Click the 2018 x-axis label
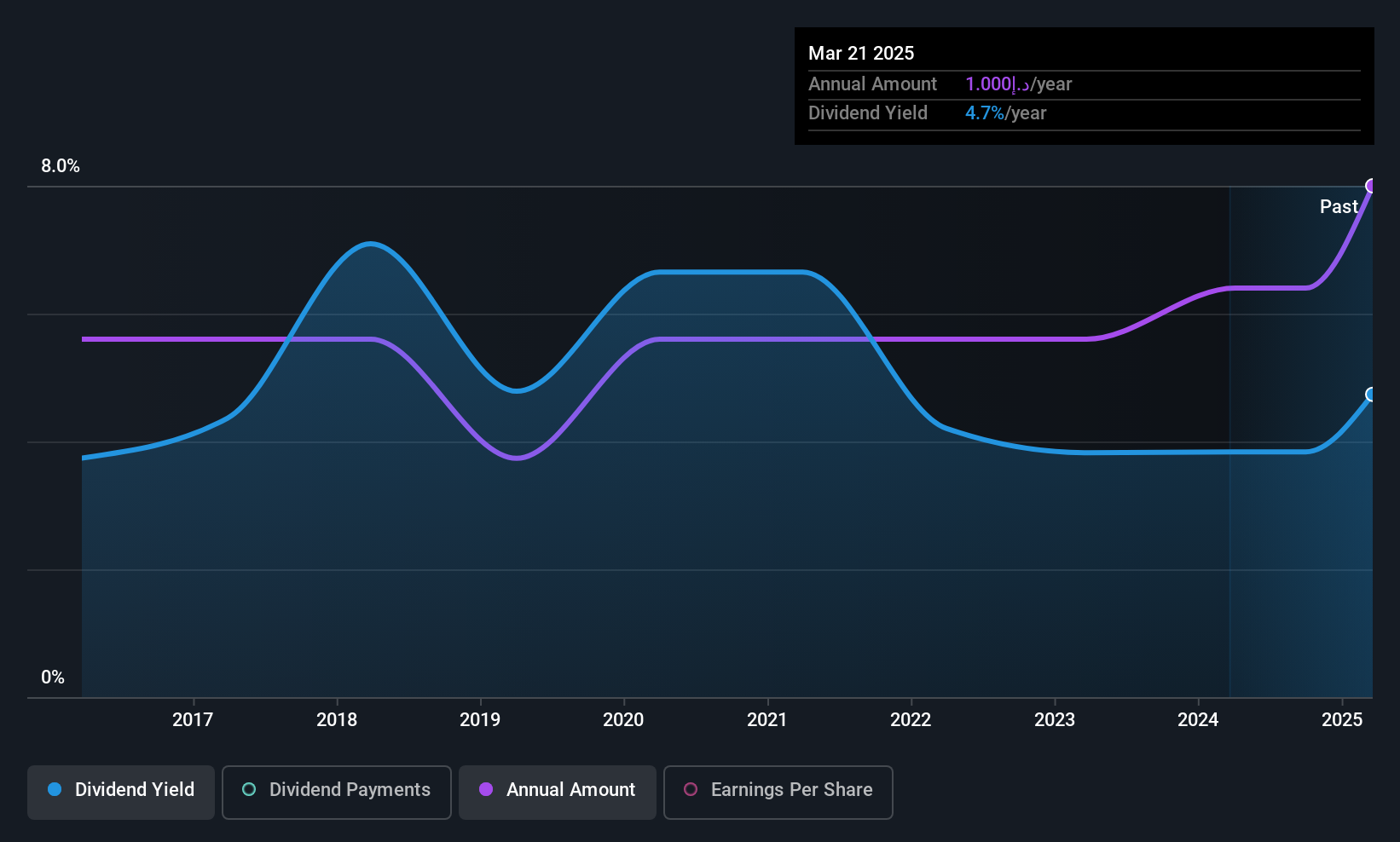Viewport: 1400px width, 842px height. (x=337, y=719)
